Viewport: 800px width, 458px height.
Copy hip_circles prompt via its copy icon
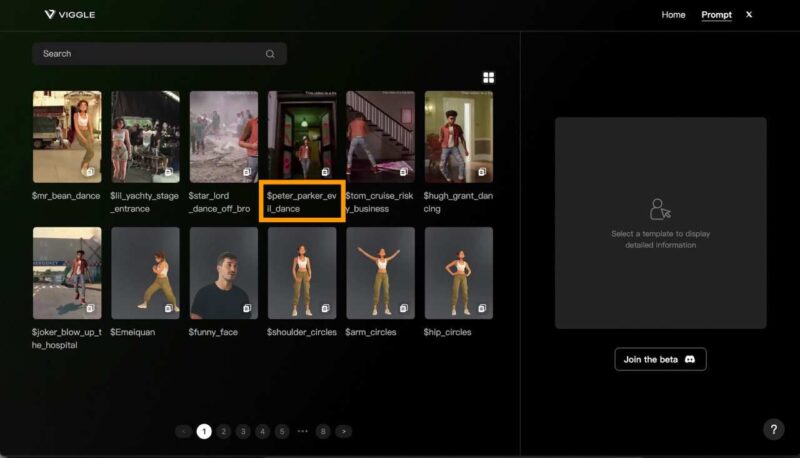coord(482,308)
